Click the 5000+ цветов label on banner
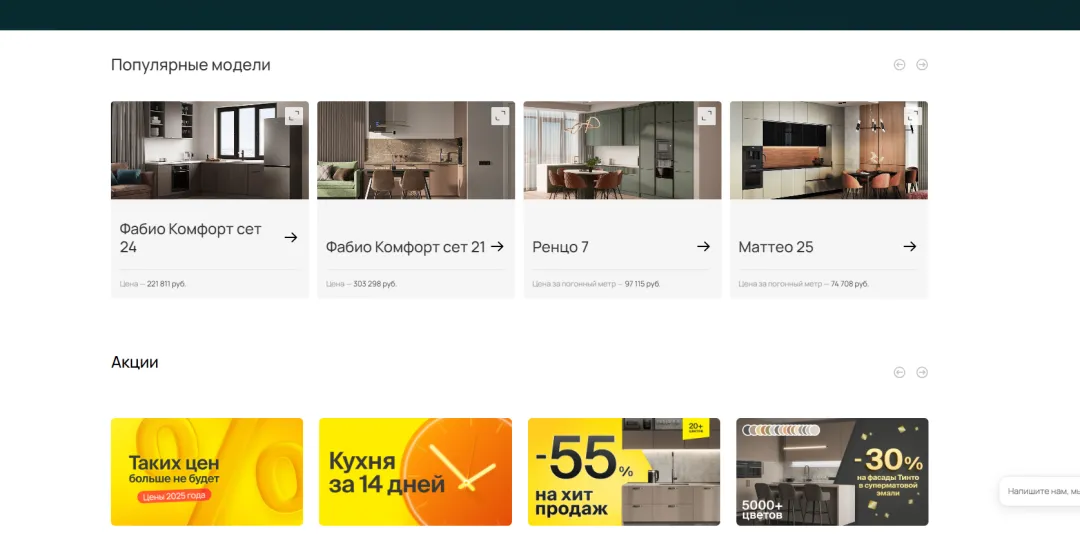This screenshot has width=1080, height=558. point(762,510)
